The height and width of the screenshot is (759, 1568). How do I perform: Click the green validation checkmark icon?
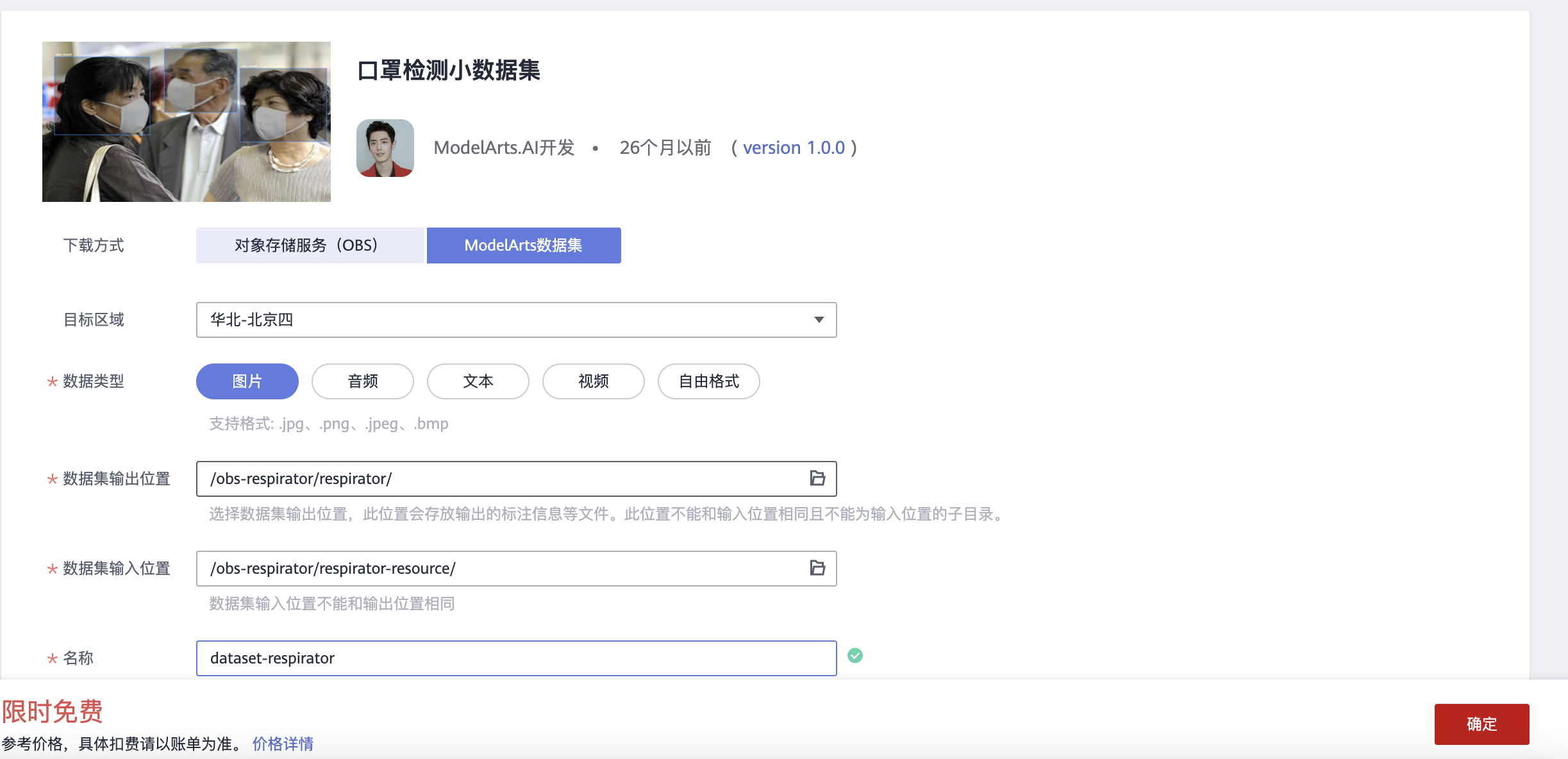(x=855, y=655)
